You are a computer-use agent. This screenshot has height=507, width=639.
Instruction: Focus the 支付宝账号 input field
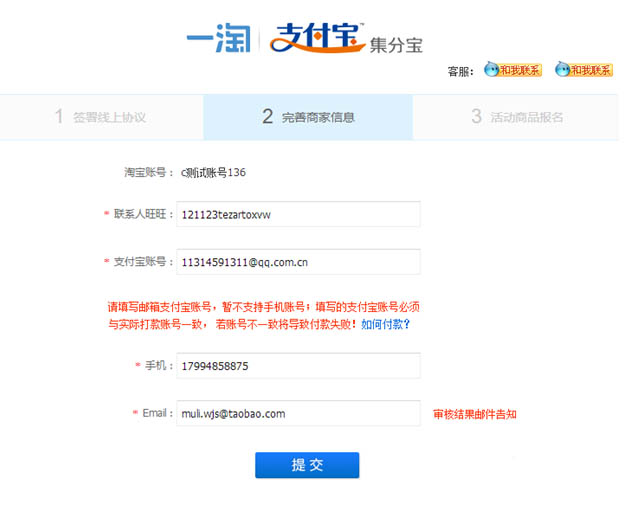298,262
